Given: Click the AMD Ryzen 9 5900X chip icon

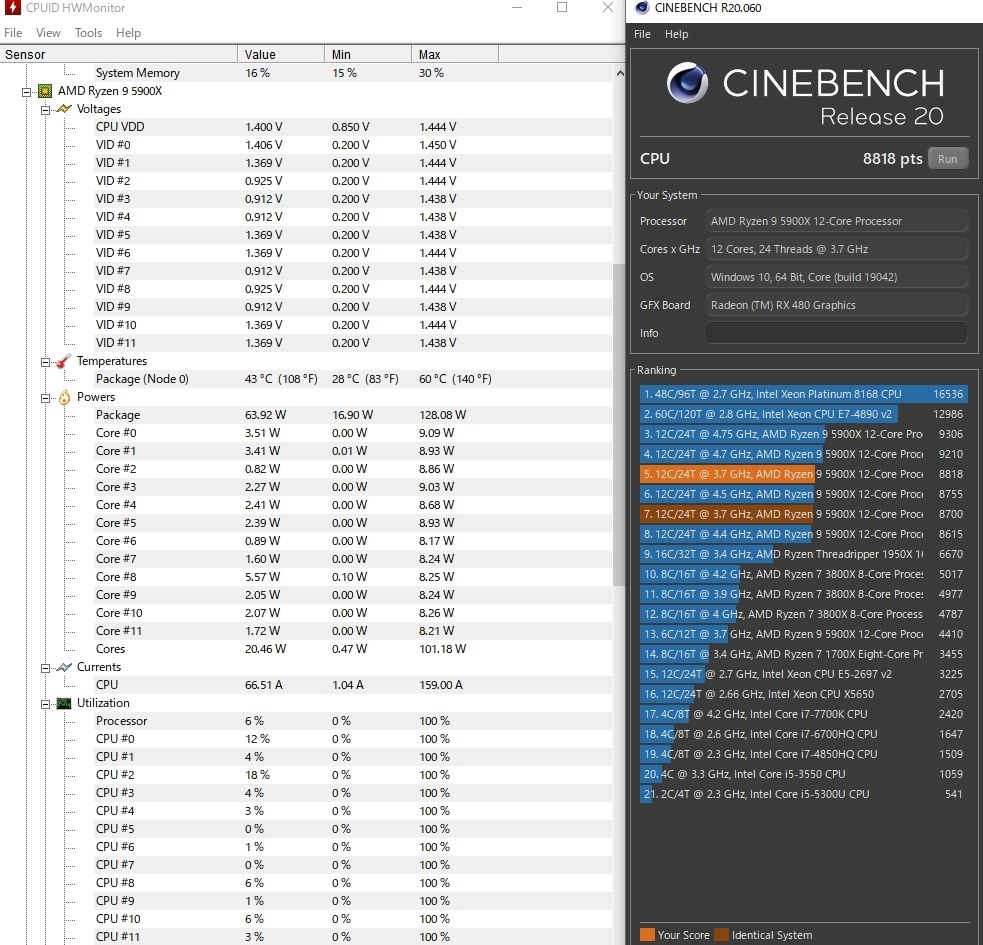Looking at the screenshot, I should [x=45, y=91].
